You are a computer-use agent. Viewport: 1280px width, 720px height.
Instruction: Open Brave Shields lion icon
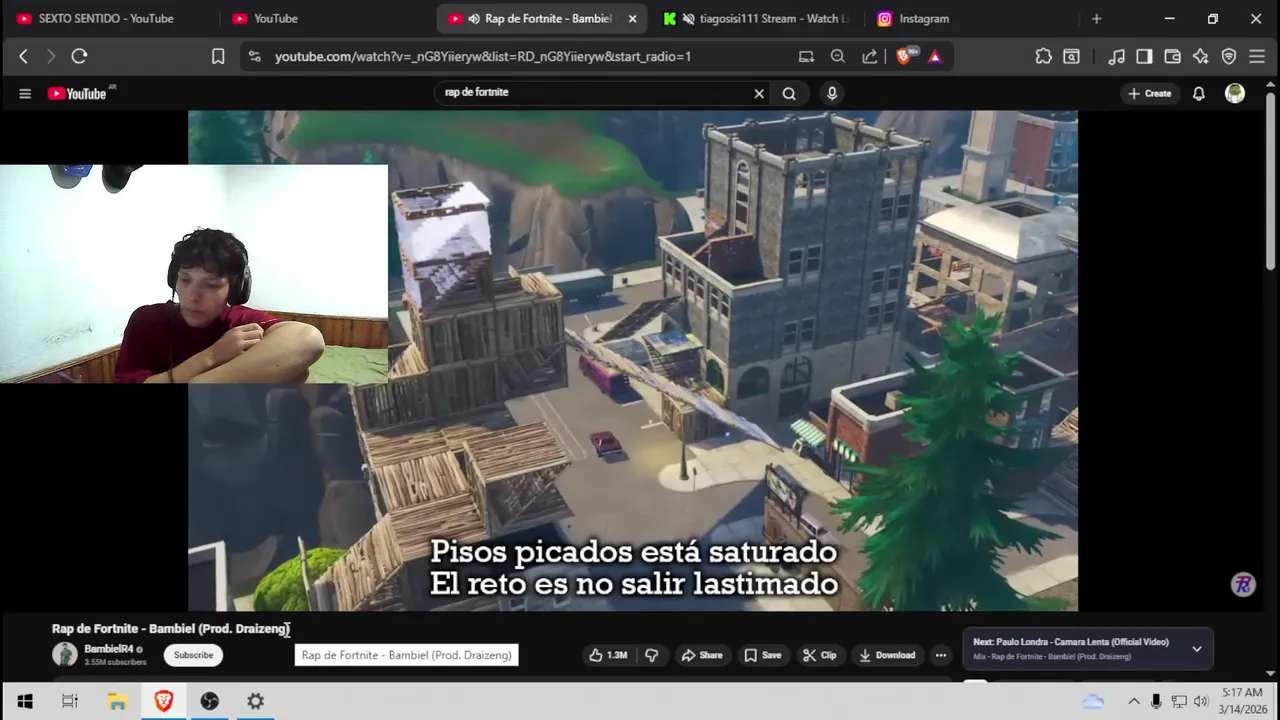point(904,57)
